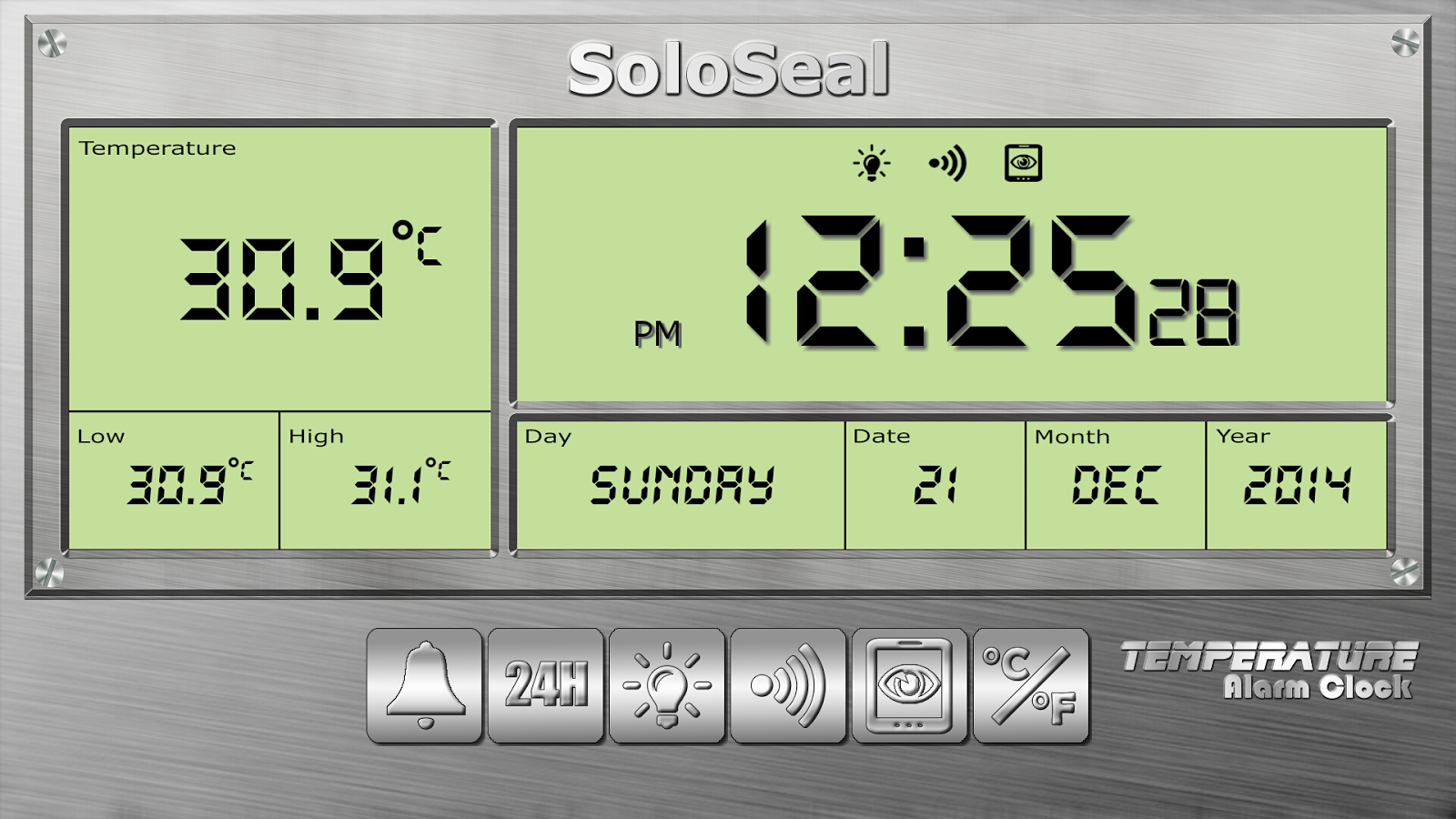Click the Temperature Alarm Clock logo

click(1269, 671)
